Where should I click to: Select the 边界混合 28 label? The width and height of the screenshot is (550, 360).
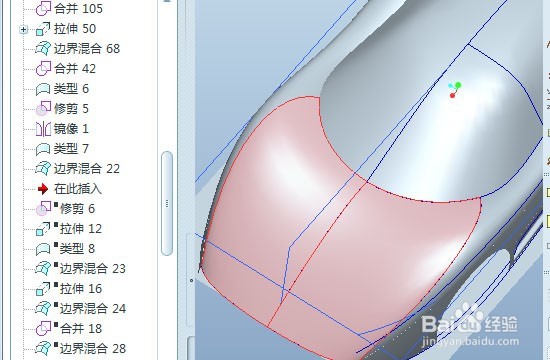click(93, 349)
